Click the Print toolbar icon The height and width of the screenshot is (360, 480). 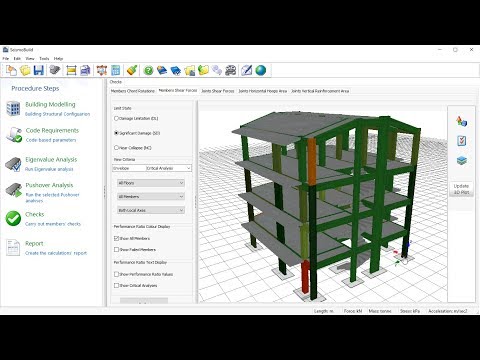coord(85,70)
